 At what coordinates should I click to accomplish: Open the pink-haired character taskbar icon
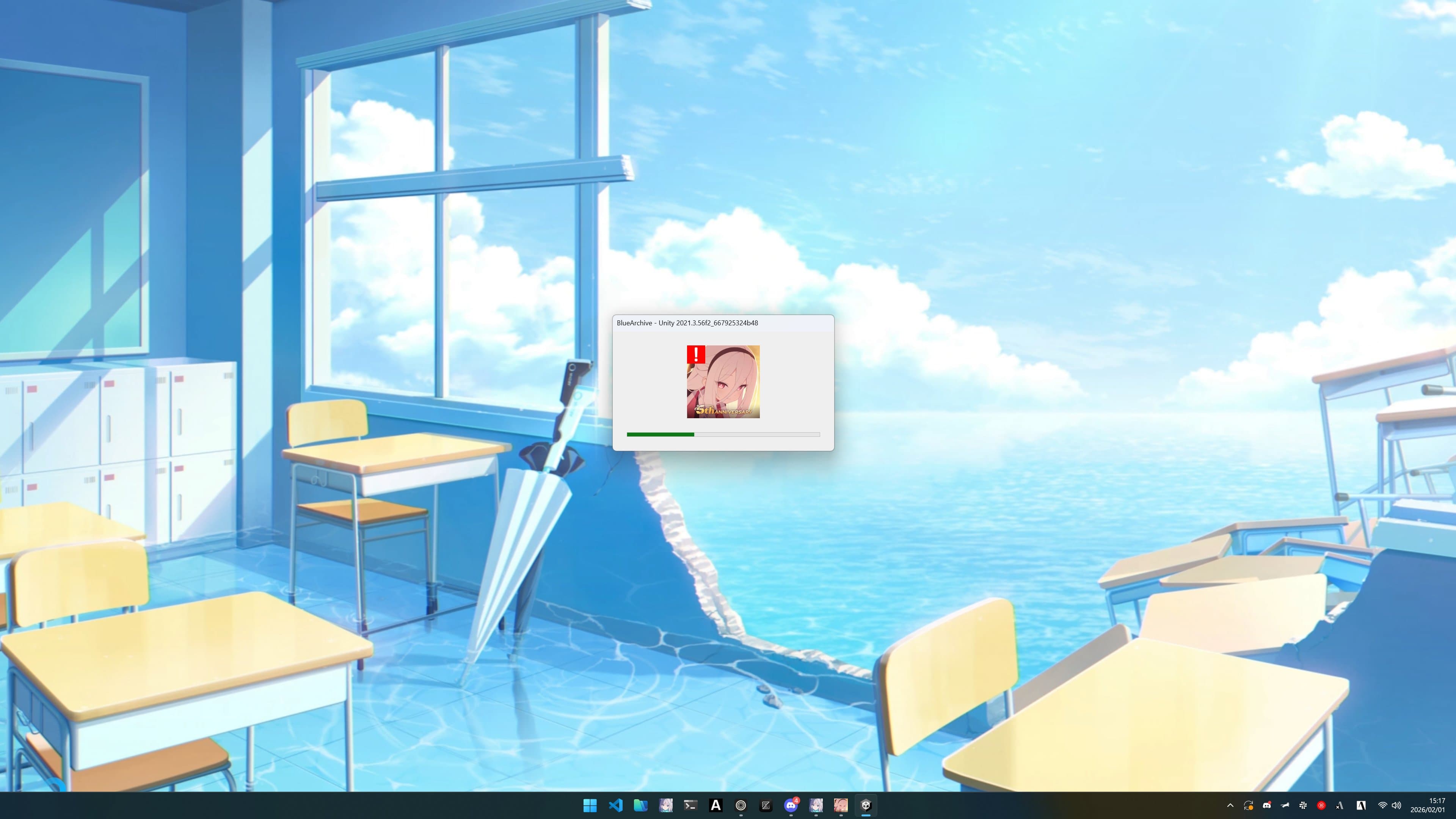[x=841, y=805]
